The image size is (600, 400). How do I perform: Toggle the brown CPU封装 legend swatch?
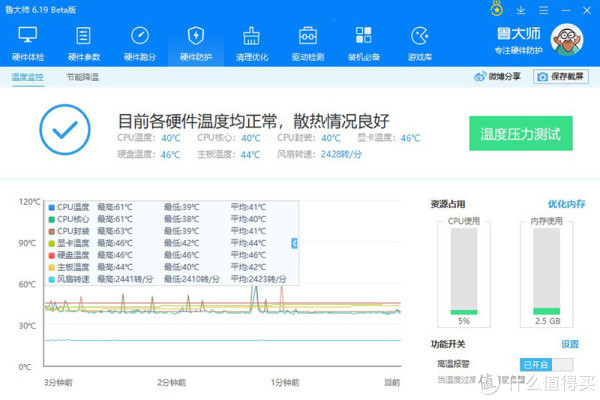[x=52, y=232]
